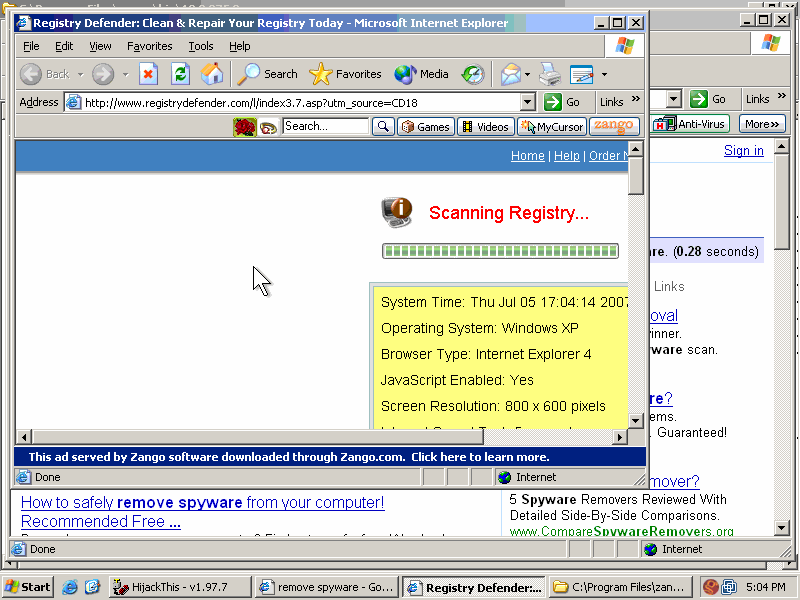
Task: Open the View menu
Action: tap(100, 46)
